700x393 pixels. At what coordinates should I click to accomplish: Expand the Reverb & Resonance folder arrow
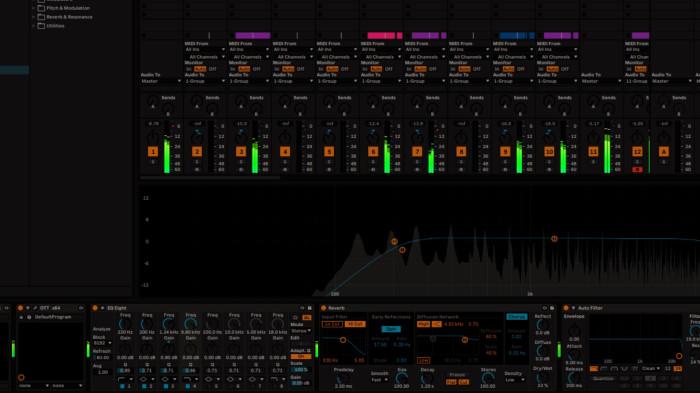(x=33, y=17)
